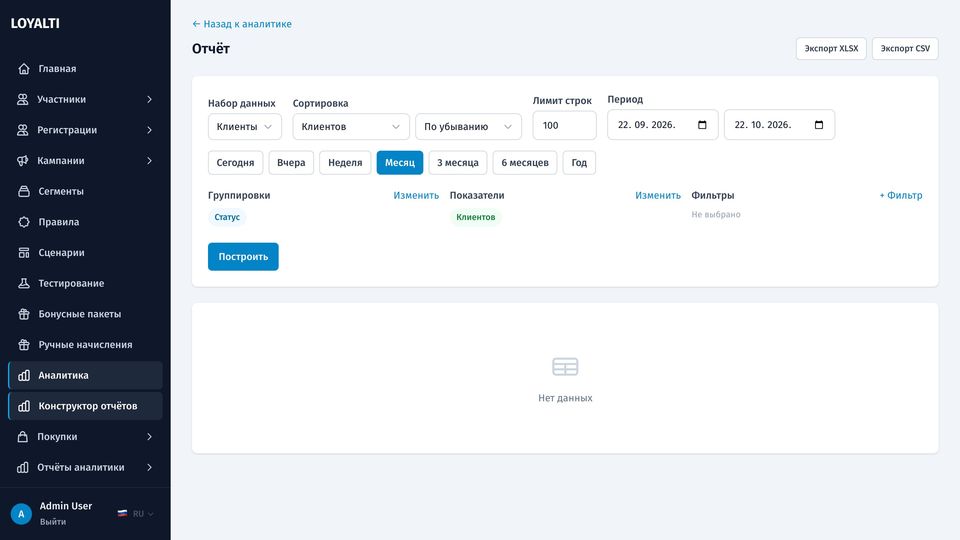Click the Сценарии sidebar icon
Viewport: 960px width, 540px height.
tap(24, 252)
